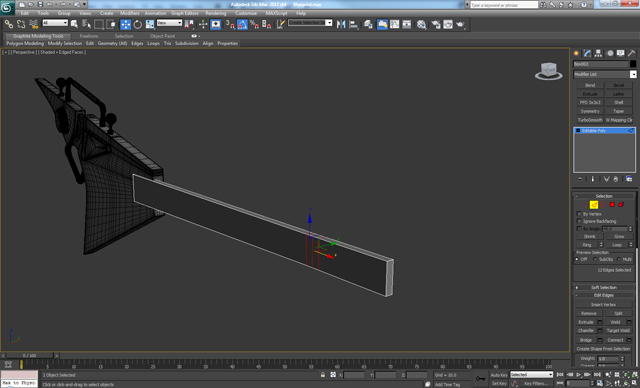Image resolution: width=640 pixels, height=388 pixels.
Task: Select Element sub-object level icon
Action: tap(621, 204)
